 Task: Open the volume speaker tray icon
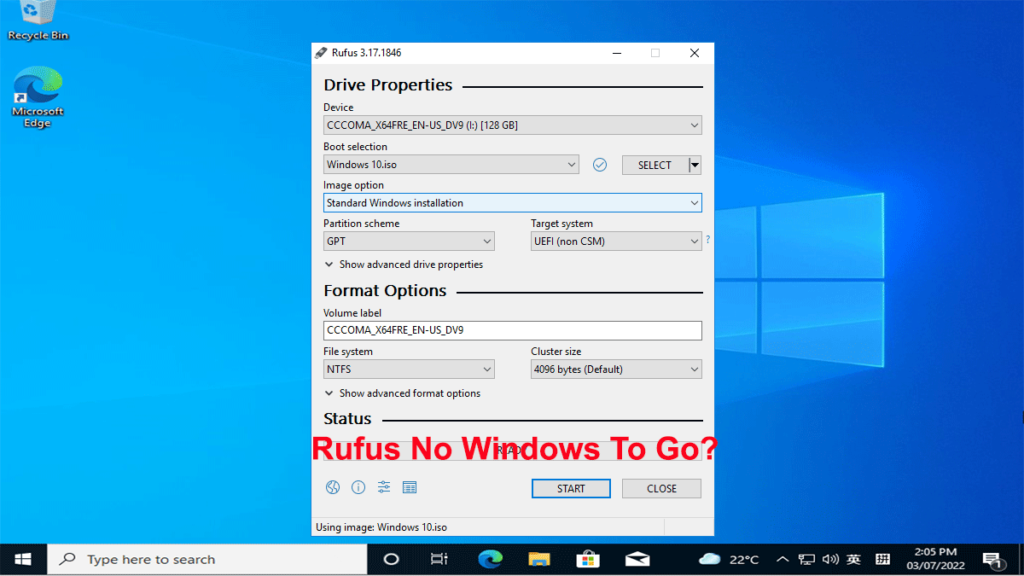coord(830,560)
